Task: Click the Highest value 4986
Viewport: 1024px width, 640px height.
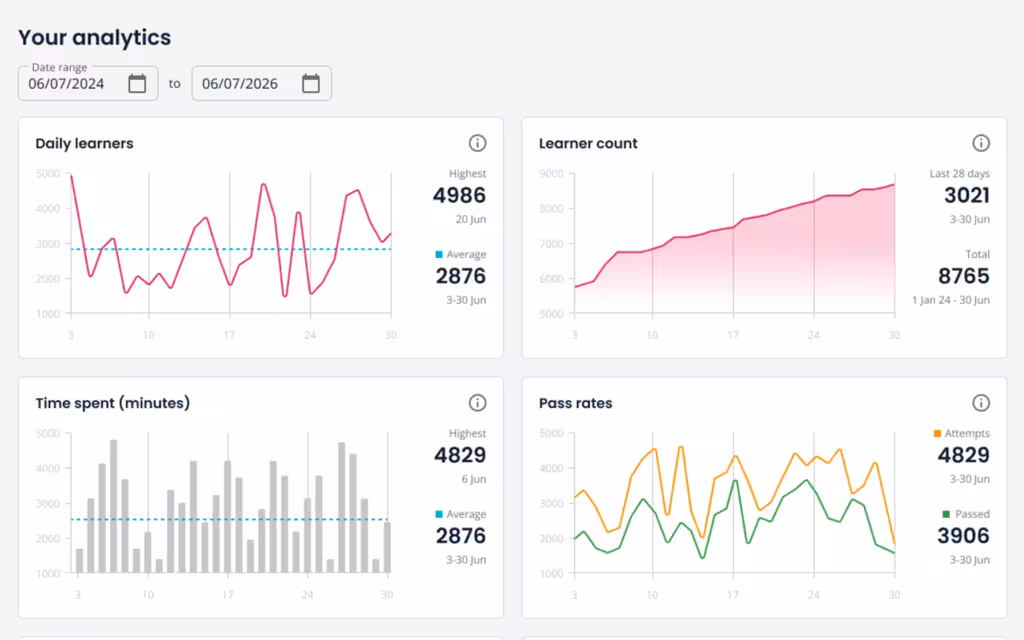Action: [460, 195]
